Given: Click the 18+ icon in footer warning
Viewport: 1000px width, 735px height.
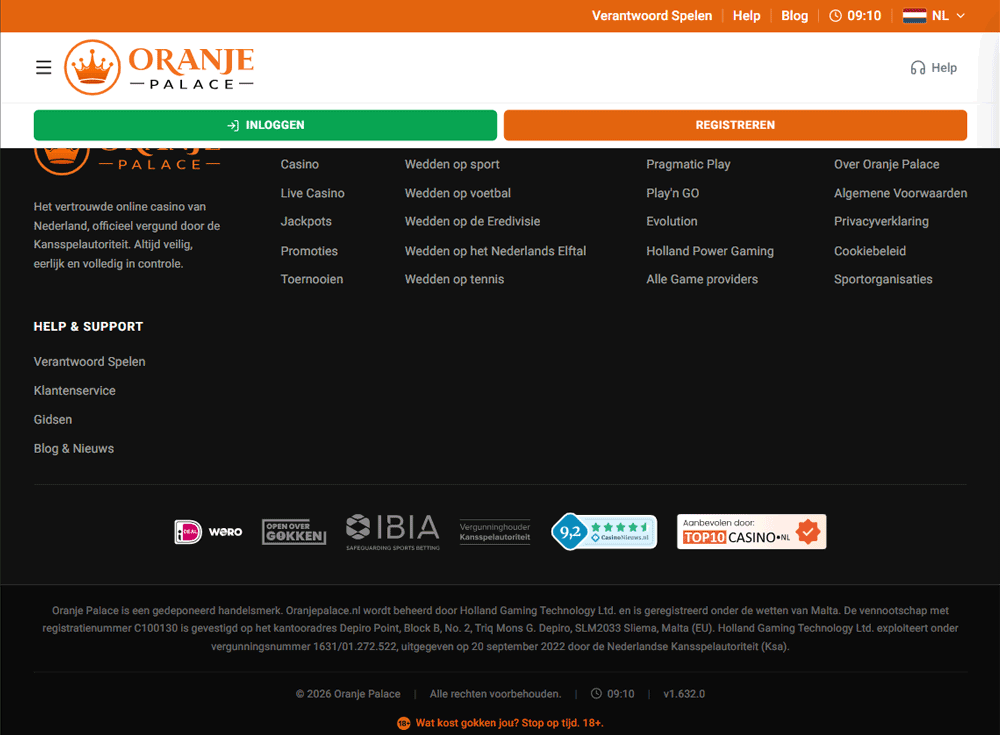Looking at the screenshot, I should click(404, 723).
